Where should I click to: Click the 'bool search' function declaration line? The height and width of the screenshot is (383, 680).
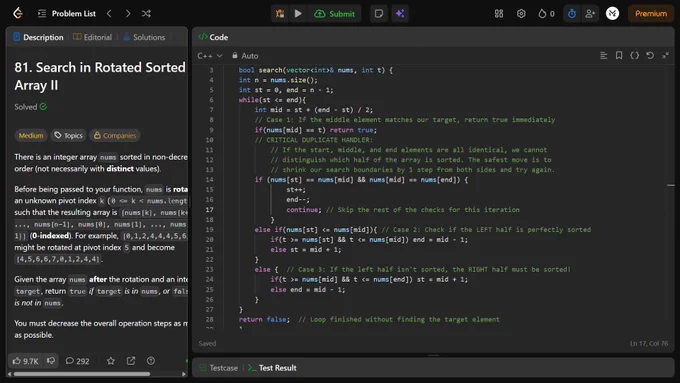tap(316, 70)
